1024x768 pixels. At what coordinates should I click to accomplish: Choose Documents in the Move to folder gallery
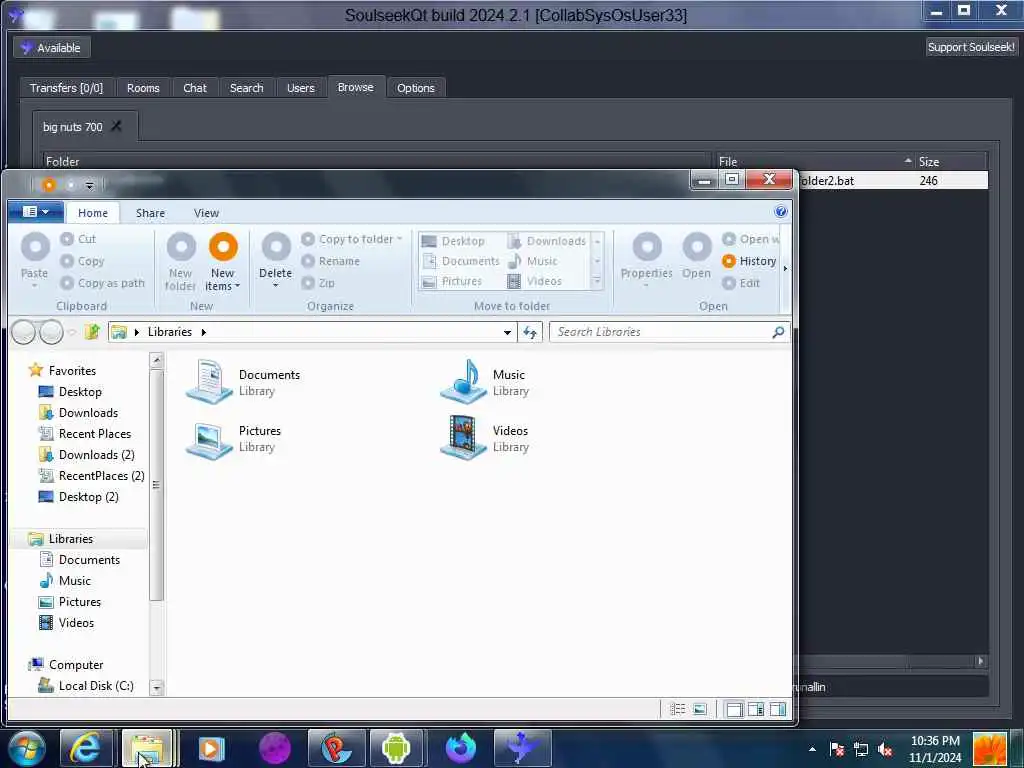point(461,261)
